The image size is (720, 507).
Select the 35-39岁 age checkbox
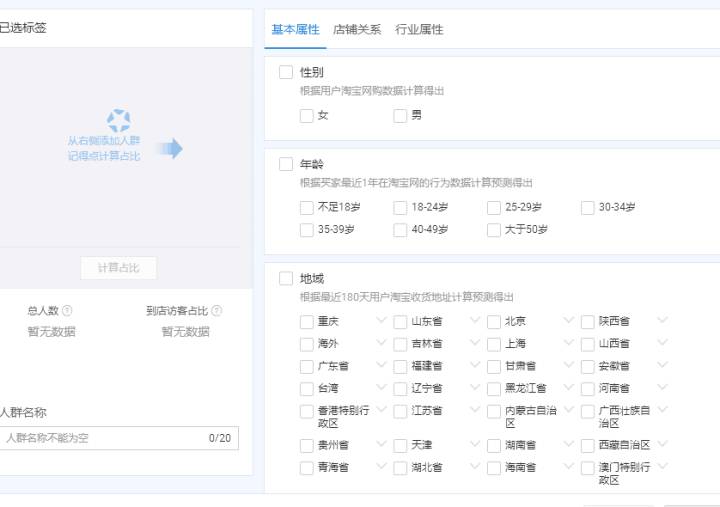point(307,230)
